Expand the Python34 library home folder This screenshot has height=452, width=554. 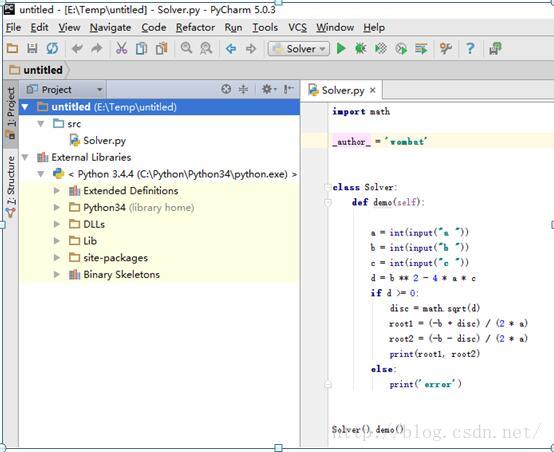click(57, 207)
